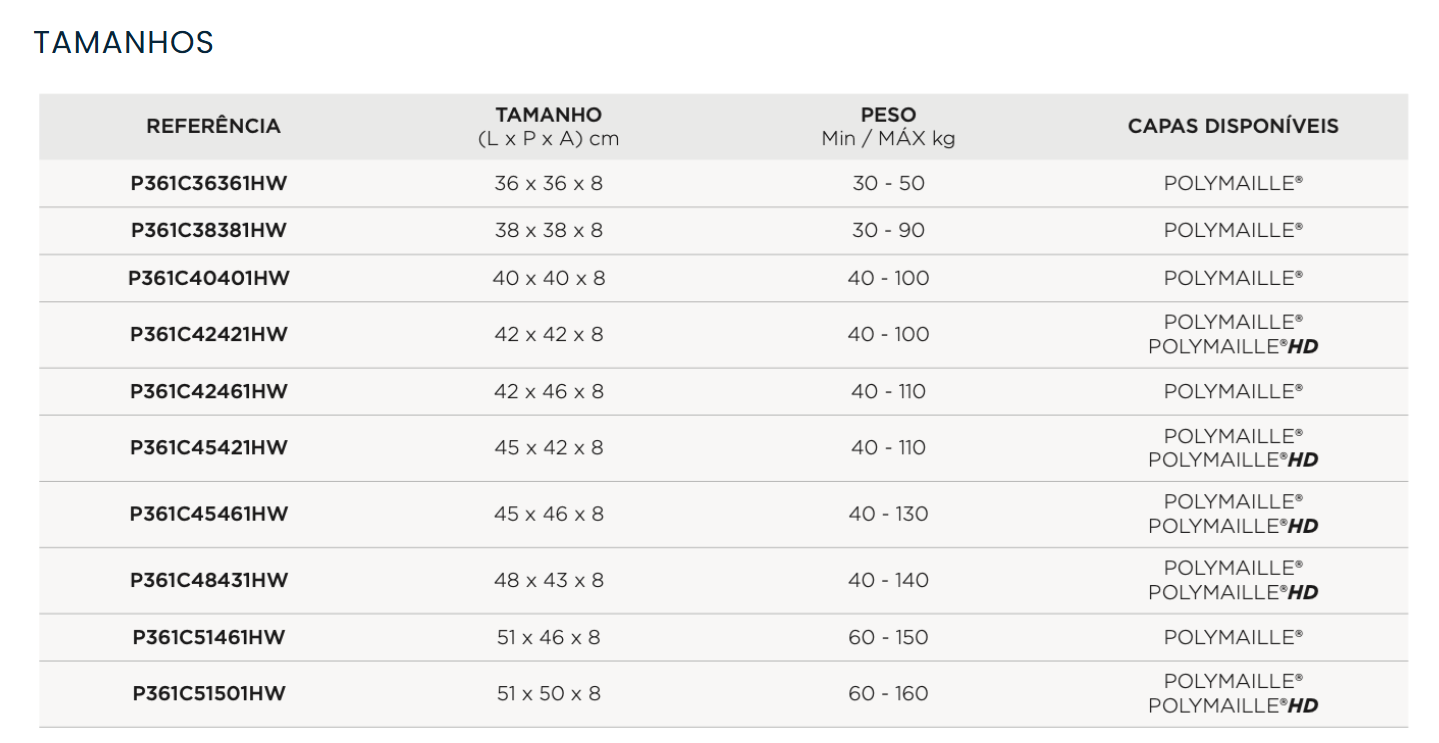Click the 60 - 160 weight cell
The image size is (1439, 743).
(888, 693)
